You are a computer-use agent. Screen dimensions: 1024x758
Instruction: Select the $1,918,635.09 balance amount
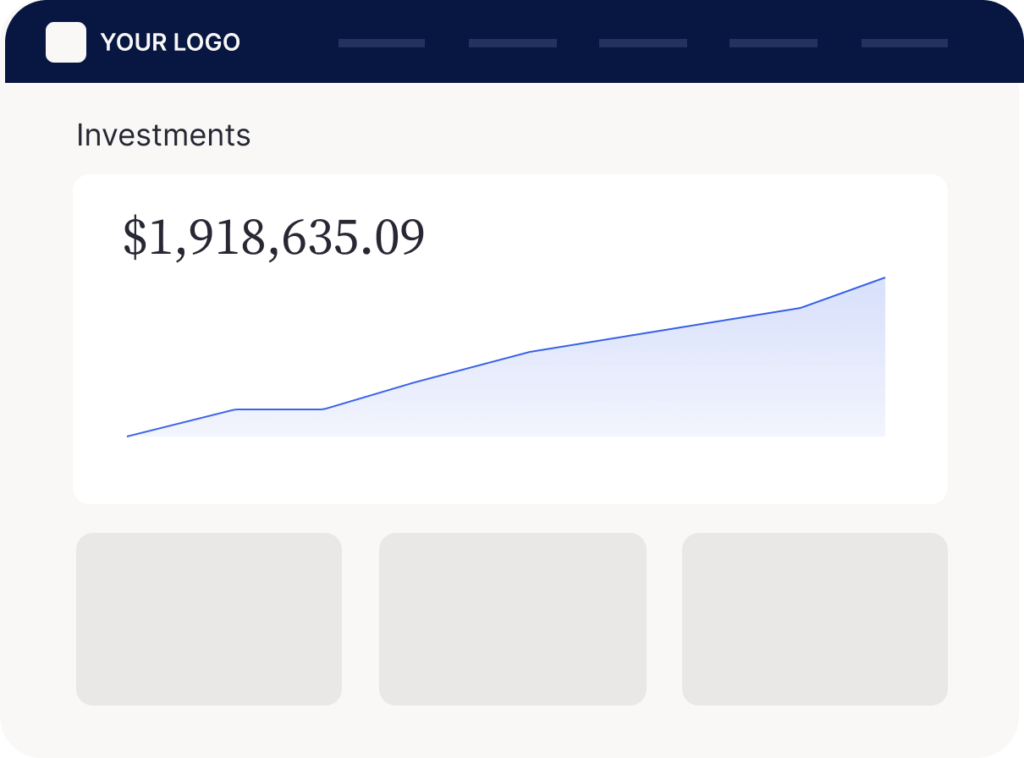click(273, 237)
